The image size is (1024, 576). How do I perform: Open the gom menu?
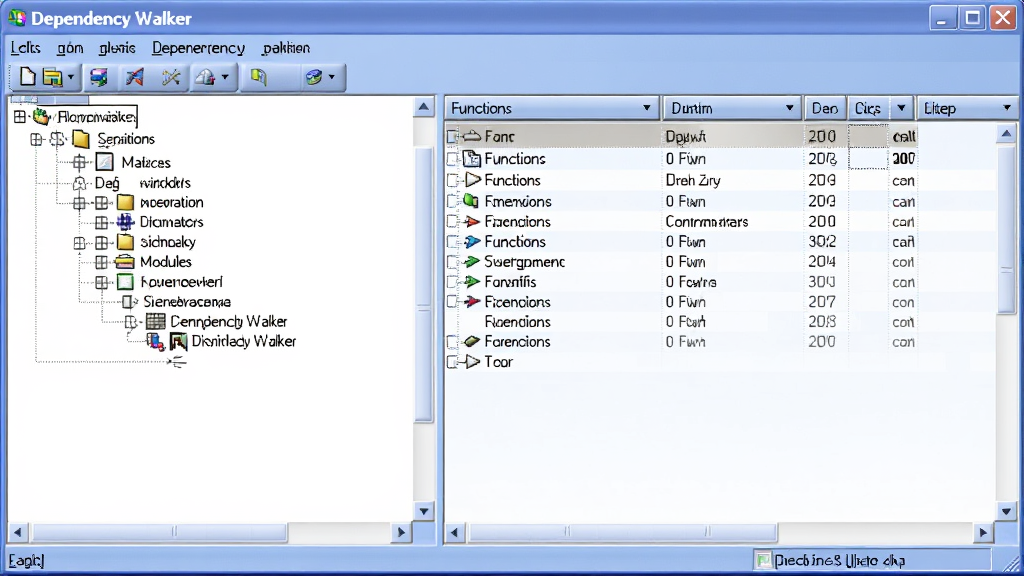click(x=70, y=48)
